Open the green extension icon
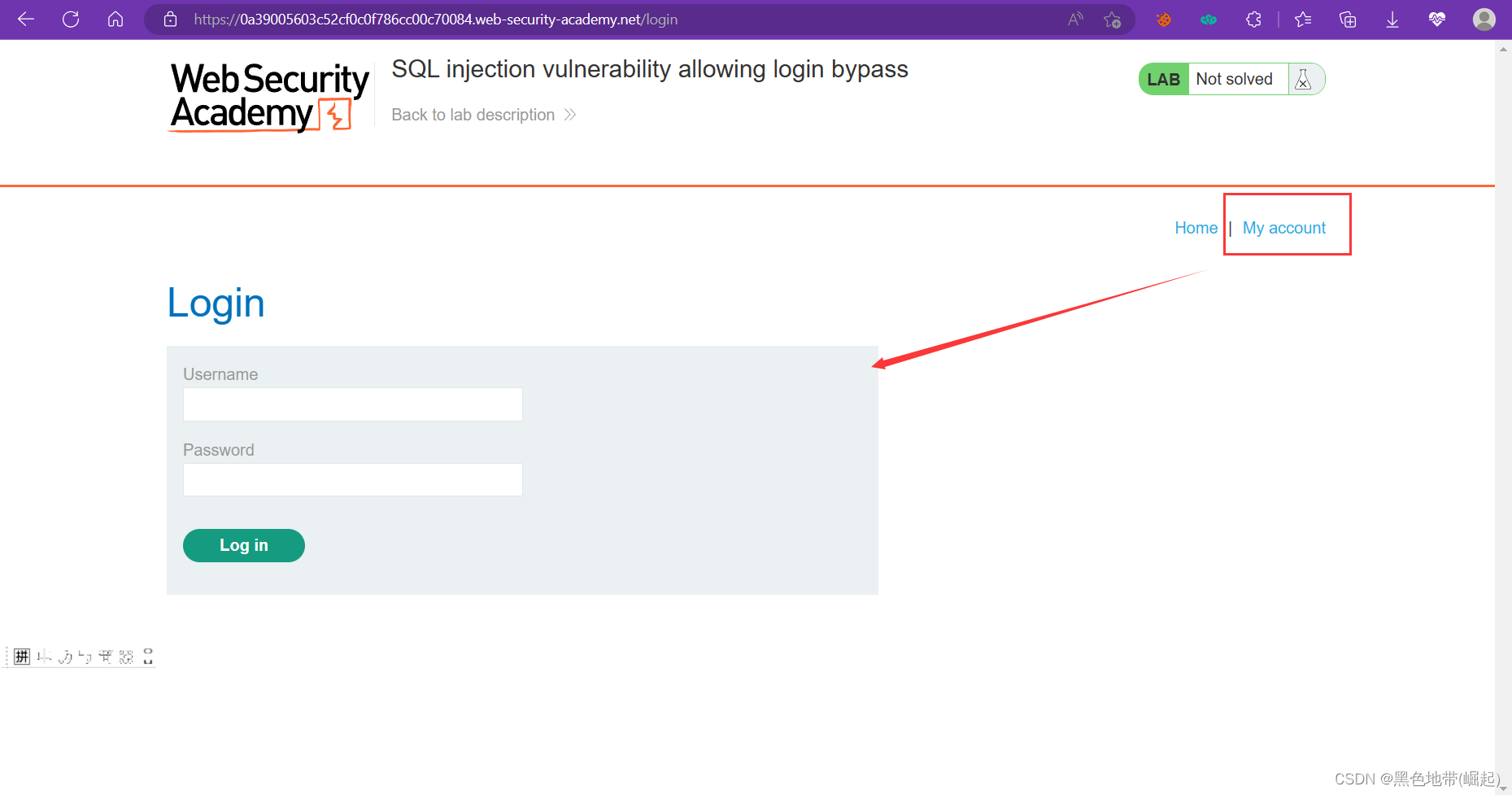The image size is (1512, 795). click(1209, 20)
